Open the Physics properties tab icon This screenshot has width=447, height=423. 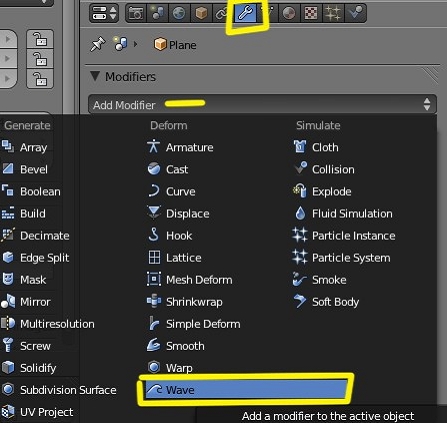click(x=355, y=13)
